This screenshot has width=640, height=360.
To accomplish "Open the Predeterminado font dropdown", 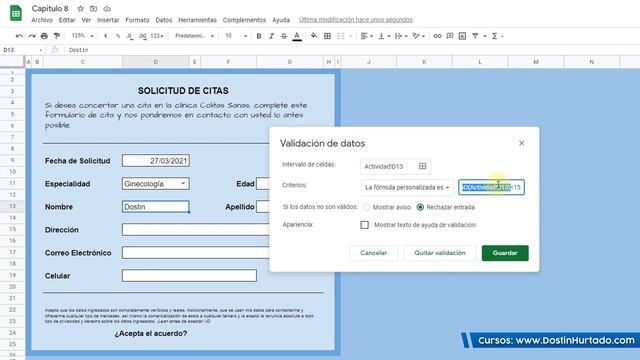I will (x=194, y=36).
